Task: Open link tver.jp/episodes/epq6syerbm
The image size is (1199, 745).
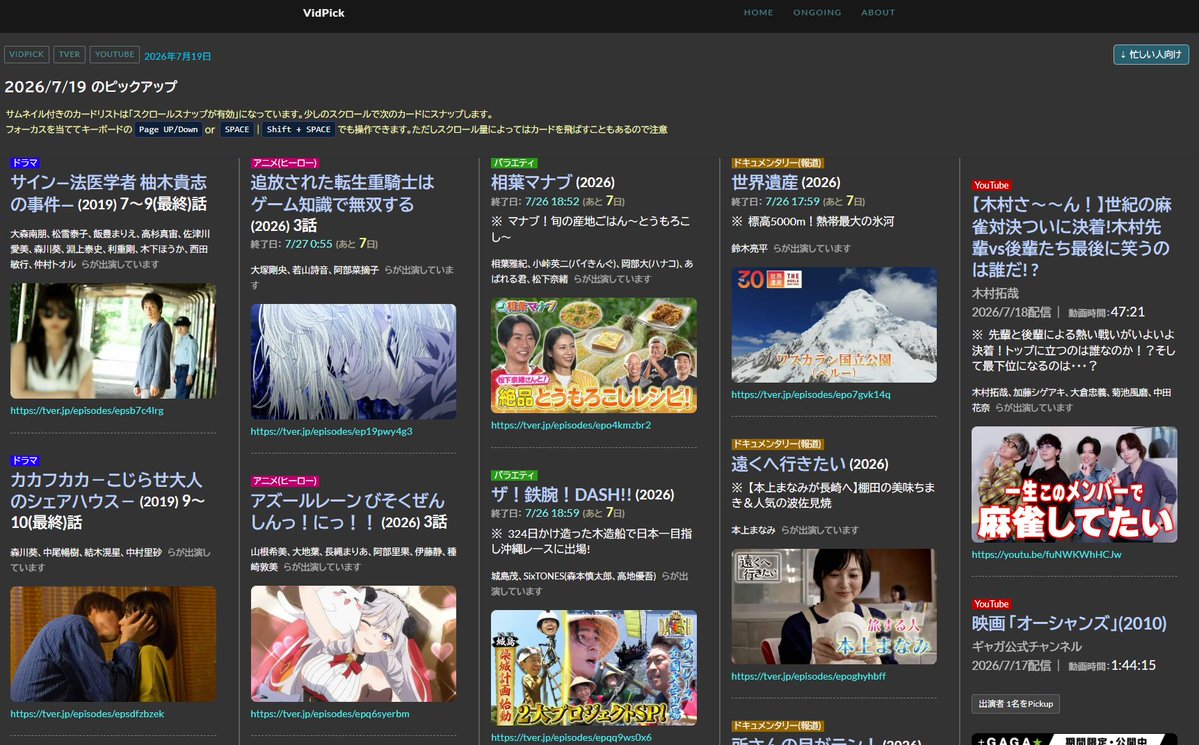Action: coord(330,714)
